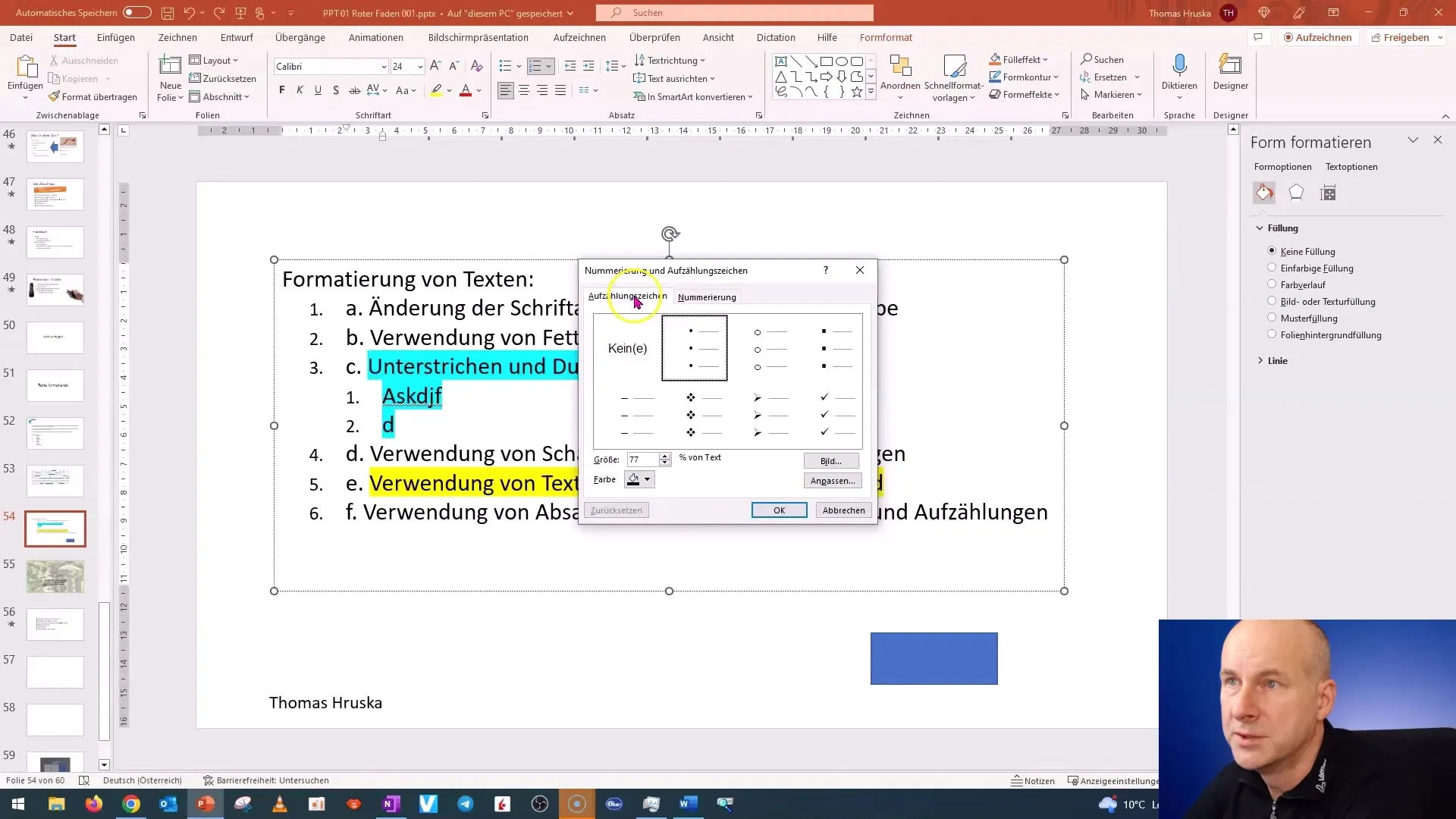
Task: Open the font size dropdown showing 24
Action: pyautogui.click(x=419, y=67)
